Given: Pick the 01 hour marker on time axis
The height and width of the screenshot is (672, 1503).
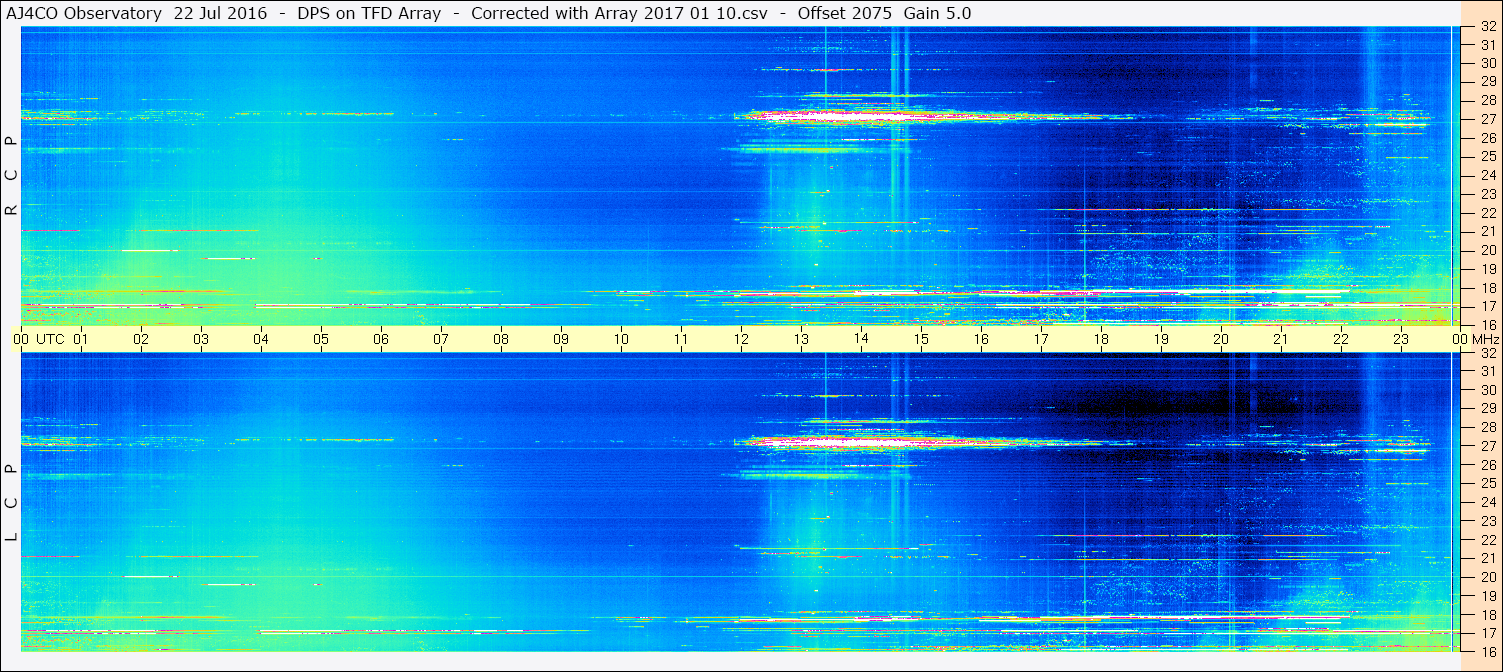Looking at the screenshot, I should click(x=81, y=339).
